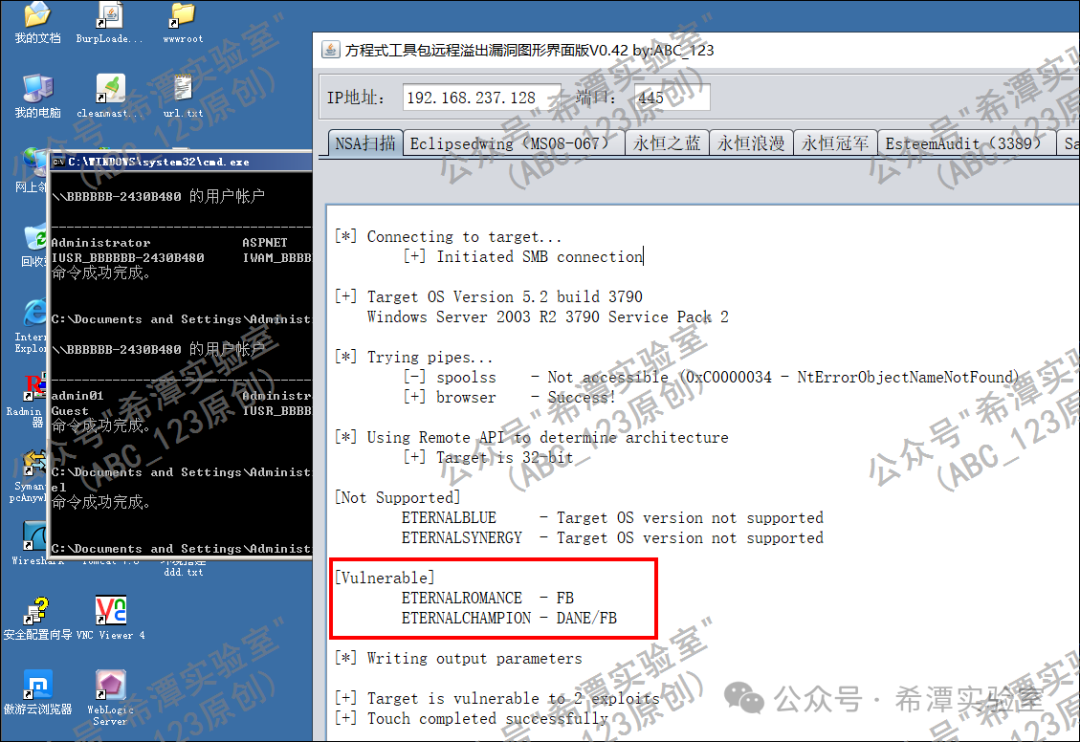The image size is (1080, 742).
Task: Open the Eclipsedwing (MS08-067) tab
Action: click(x=514, y=143)
